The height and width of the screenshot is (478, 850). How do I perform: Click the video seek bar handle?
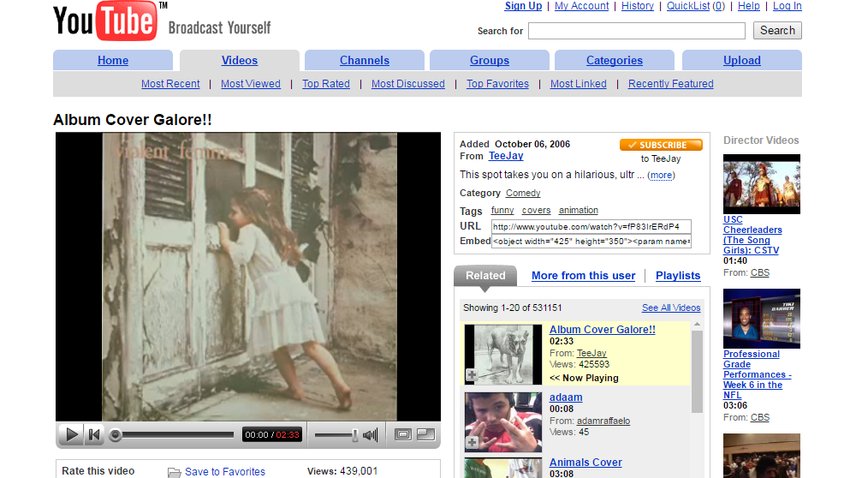[115, 435]
